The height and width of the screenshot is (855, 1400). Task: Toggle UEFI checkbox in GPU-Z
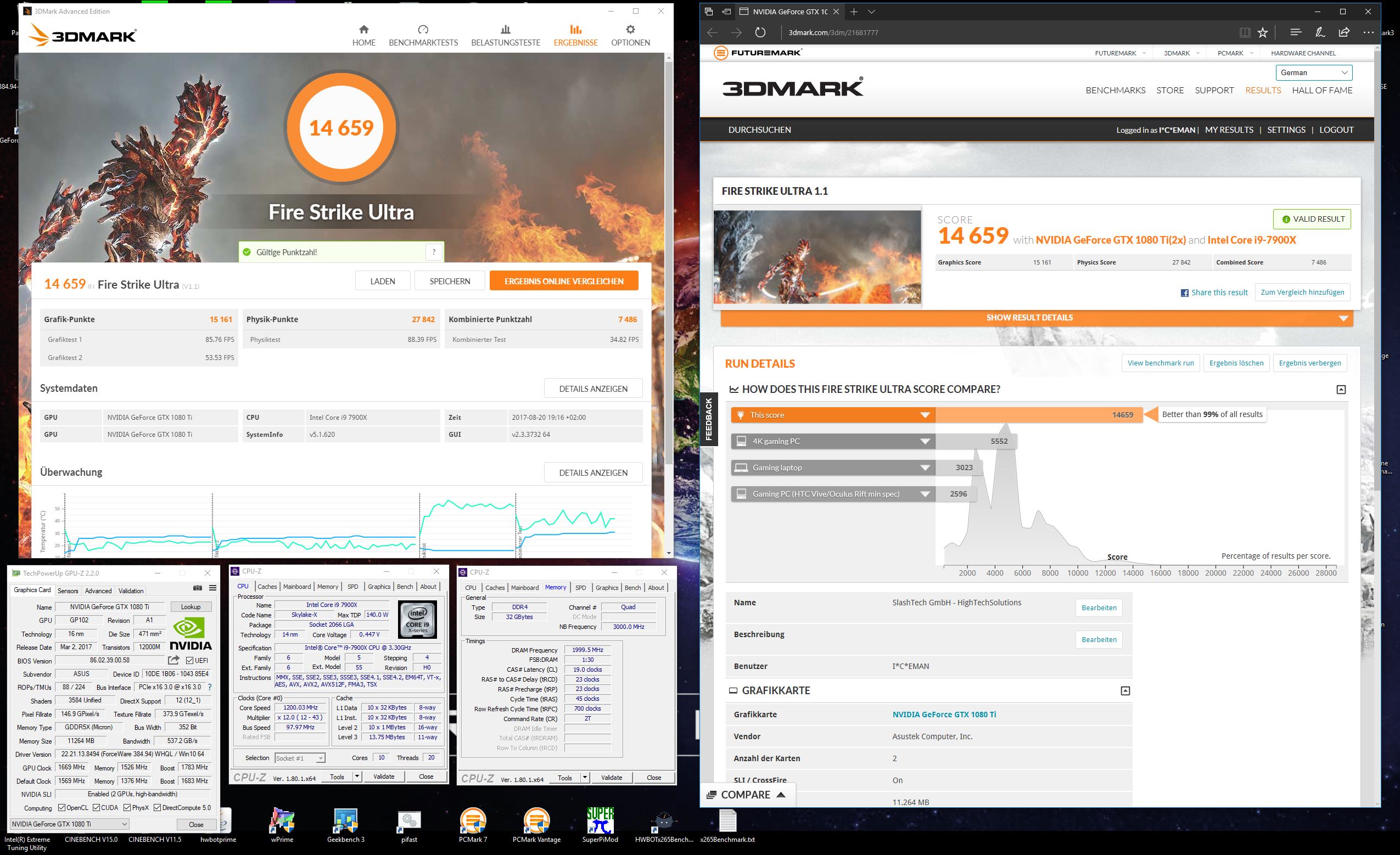pos(190,660)
